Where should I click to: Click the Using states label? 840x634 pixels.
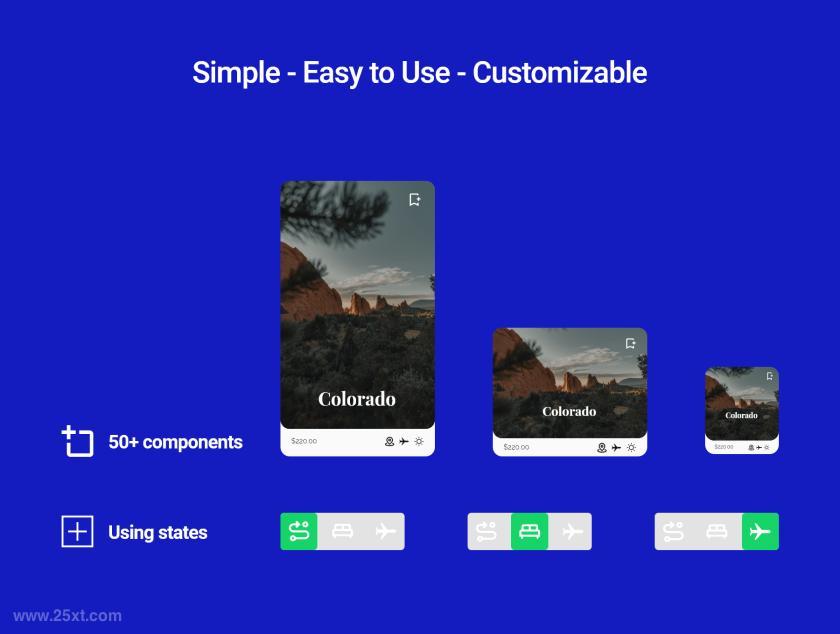pos(158,533)
